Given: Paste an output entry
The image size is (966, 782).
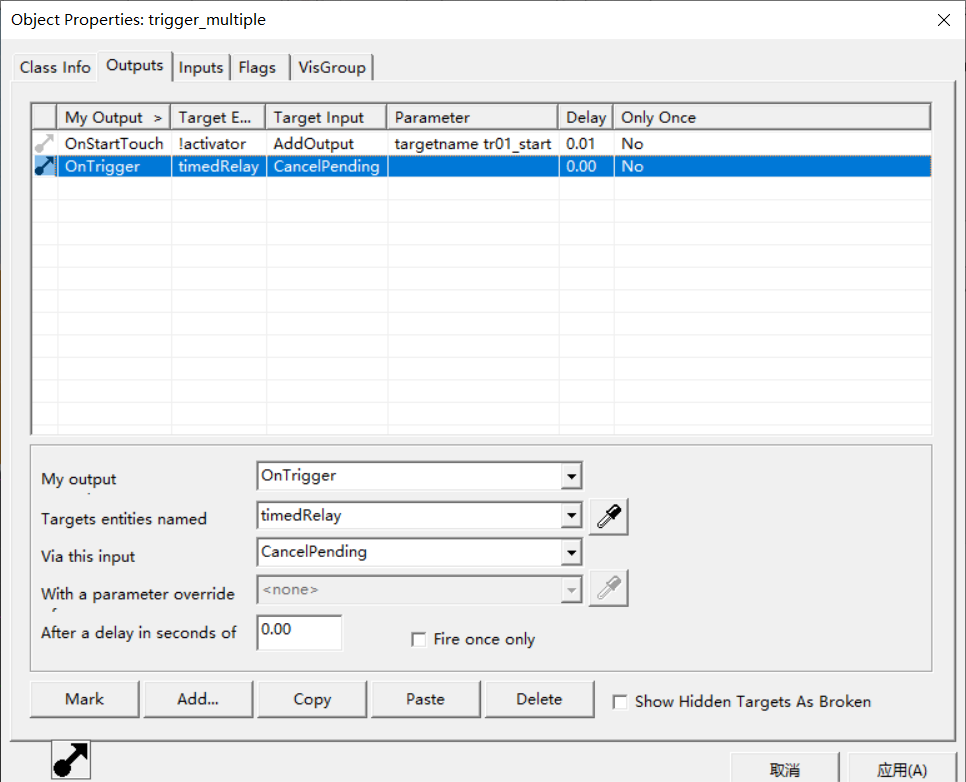Looking at the screenshot, I should coord(425,699).
